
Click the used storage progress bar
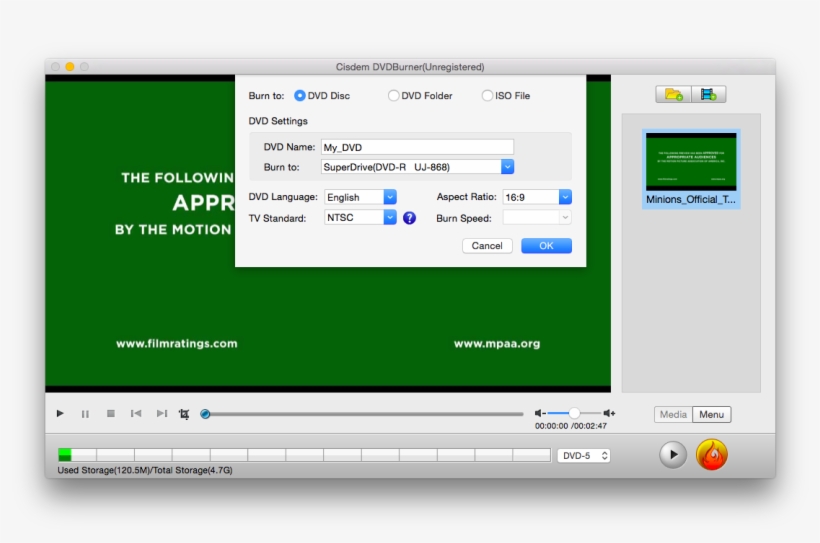[x=304, y=455]
